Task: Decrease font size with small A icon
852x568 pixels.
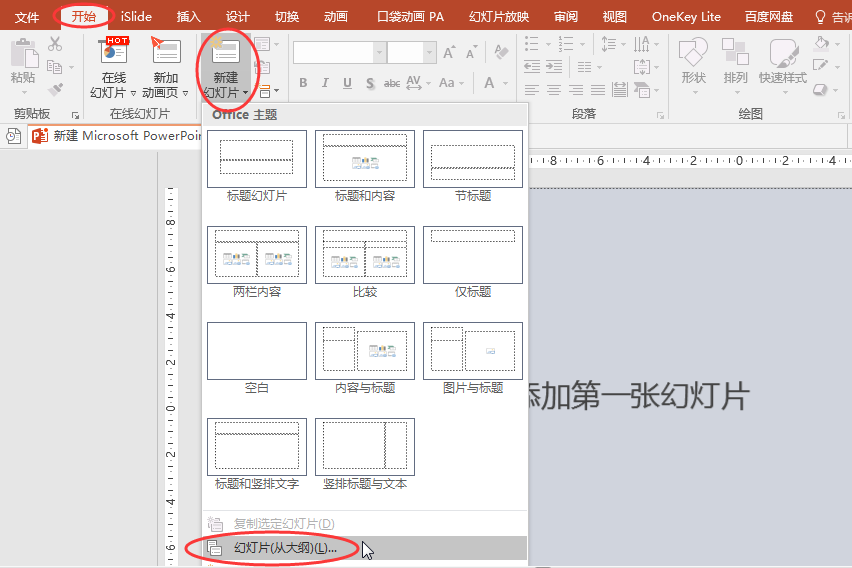Action: 471,53
